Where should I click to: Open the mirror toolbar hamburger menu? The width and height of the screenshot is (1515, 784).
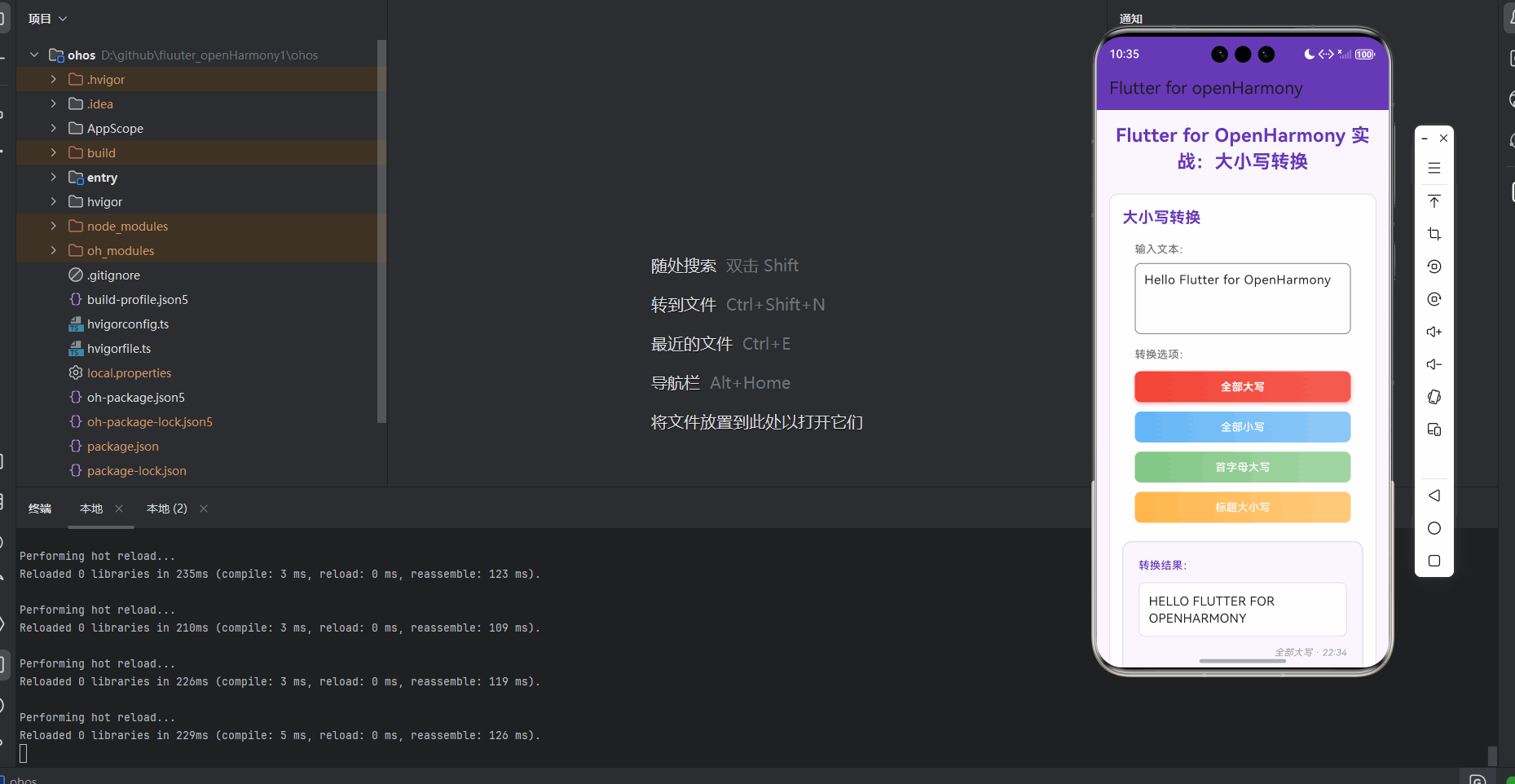1434,168
